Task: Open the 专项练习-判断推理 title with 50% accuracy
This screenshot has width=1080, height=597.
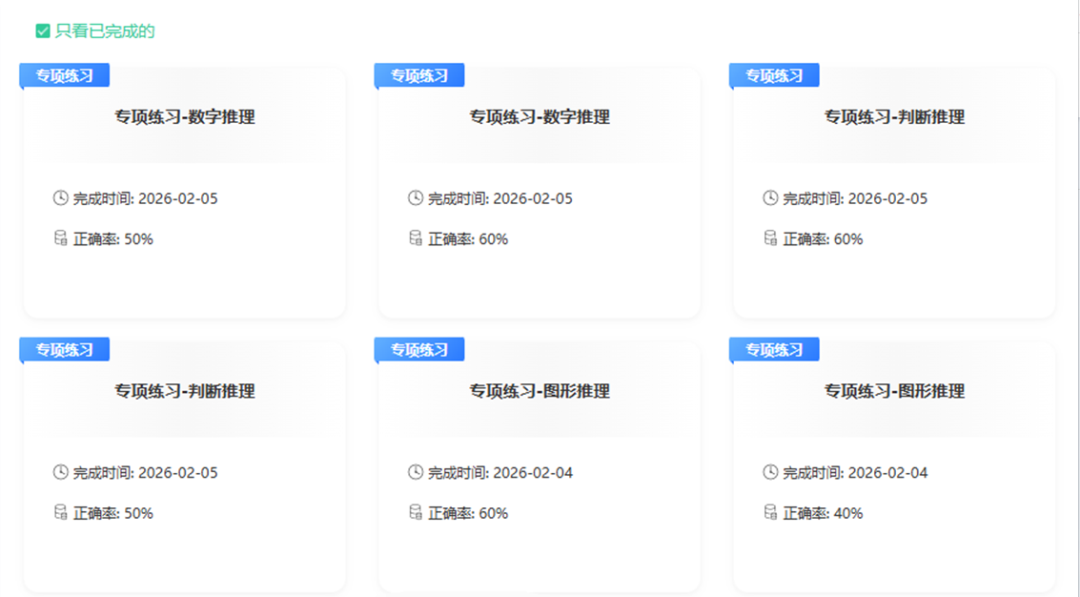Action: coord(184,391)
